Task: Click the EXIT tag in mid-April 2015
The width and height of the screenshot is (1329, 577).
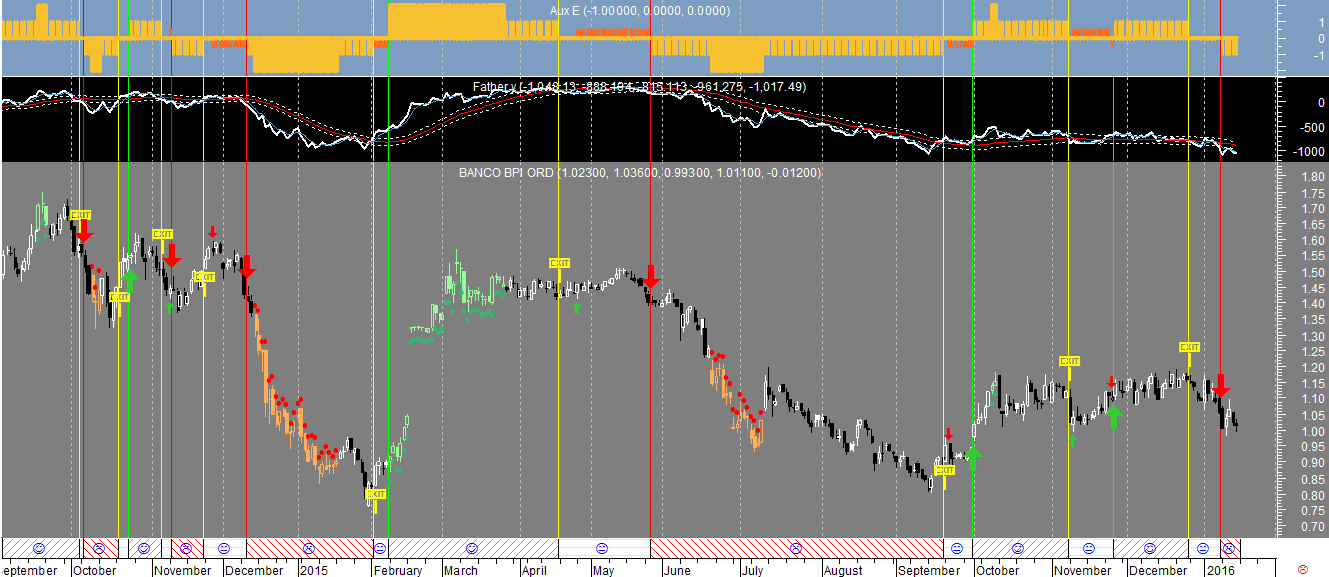Action: tap(559, 263)
